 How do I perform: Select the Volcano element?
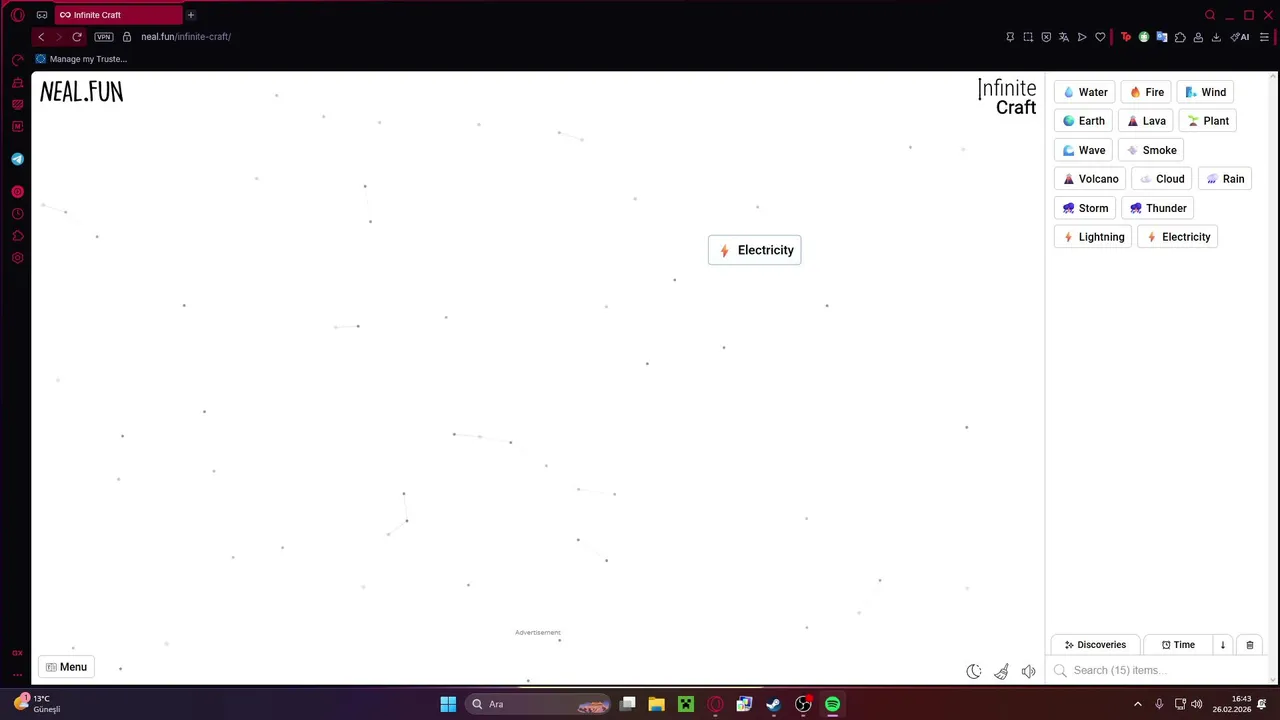click(x=1090, y=179)
